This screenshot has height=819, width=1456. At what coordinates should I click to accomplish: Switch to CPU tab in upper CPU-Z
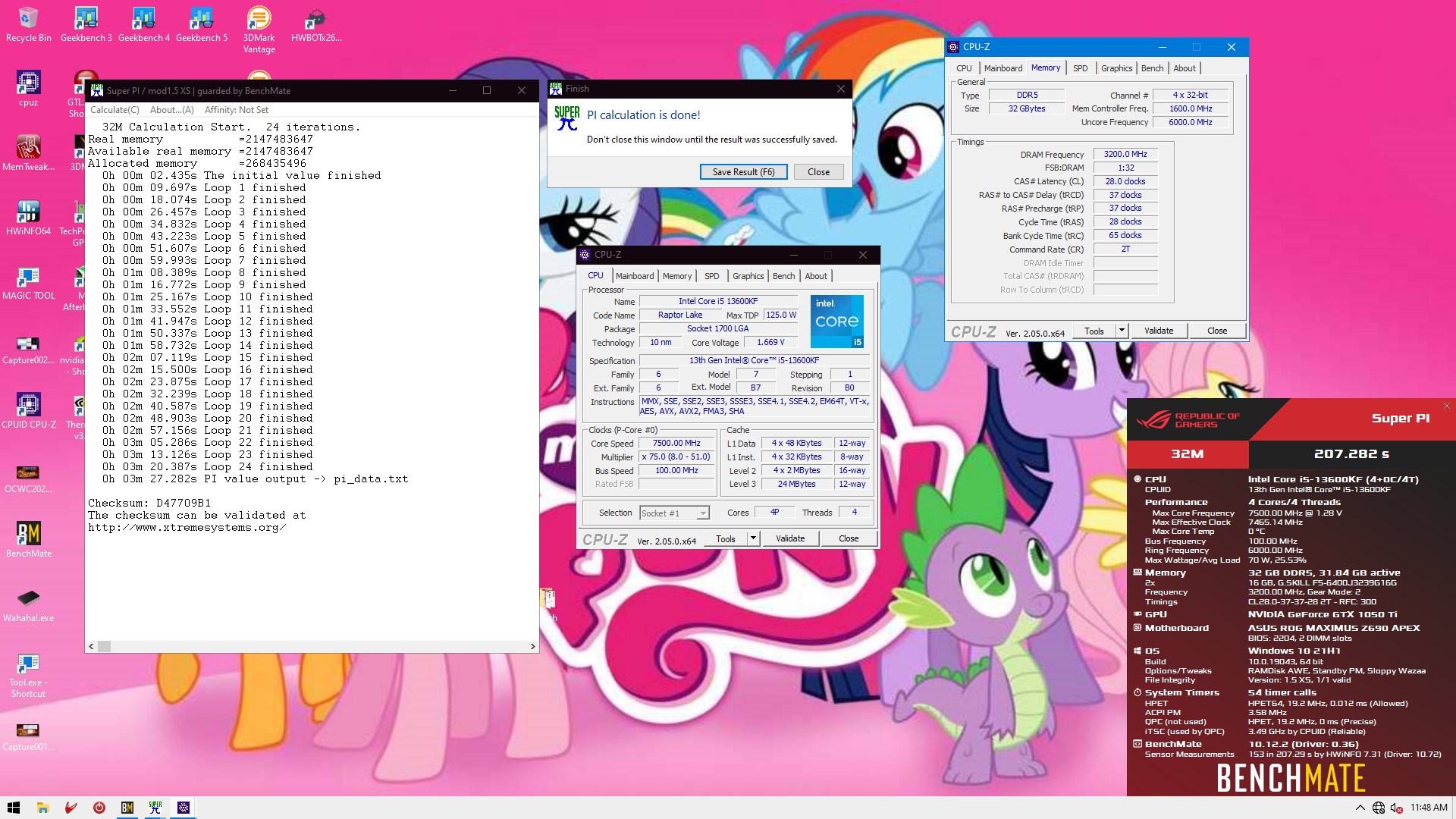pyautogui.click(x=964, y=68)
